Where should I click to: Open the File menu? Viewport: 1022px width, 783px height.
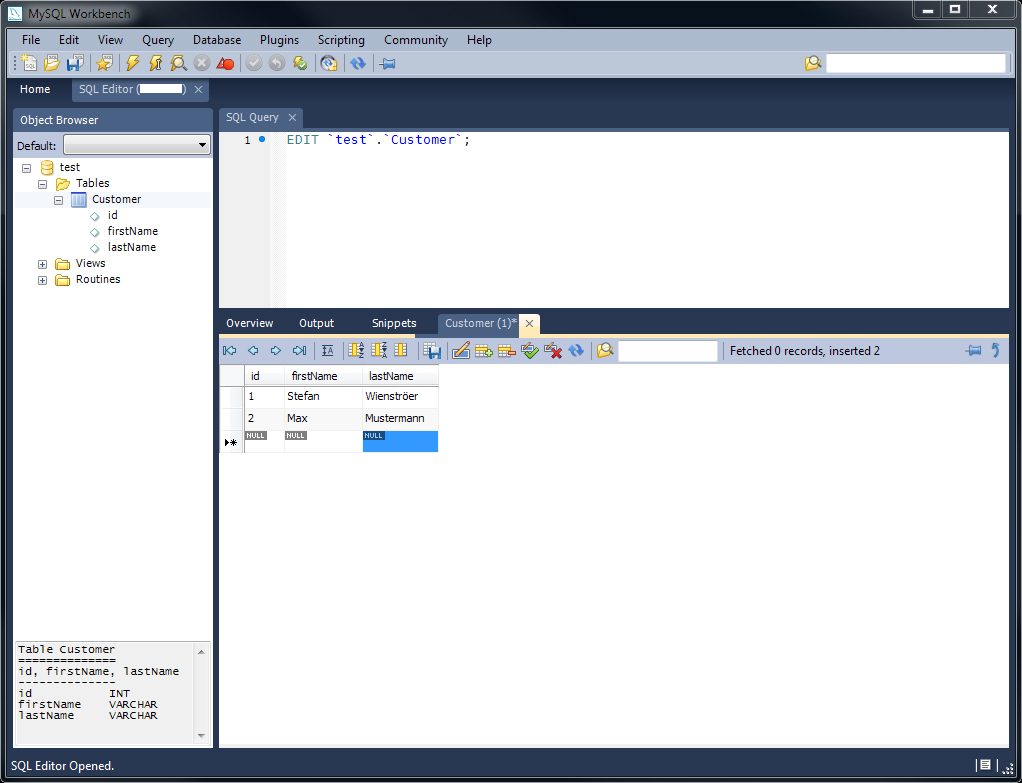coord(31,40)
